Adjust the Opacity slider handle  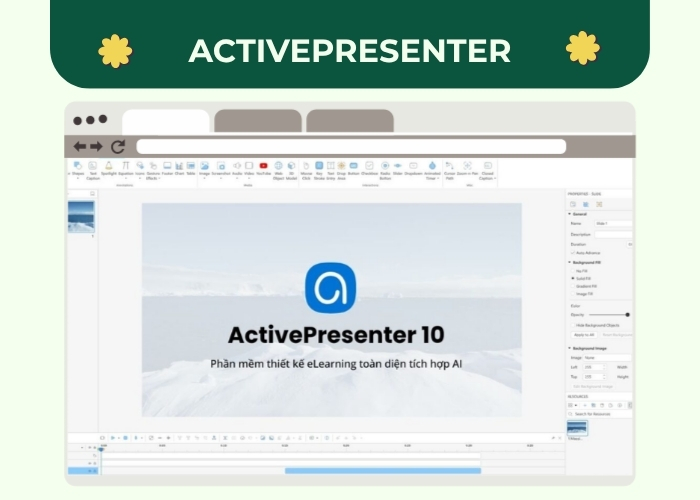pyautogui.click(x=628, y=315)
